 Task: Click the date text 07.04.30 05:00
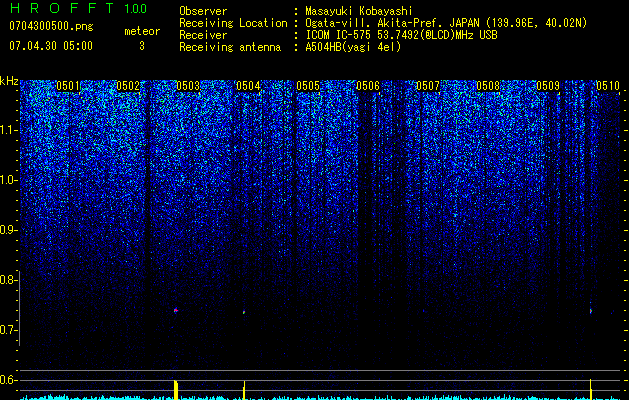[51, 46]
